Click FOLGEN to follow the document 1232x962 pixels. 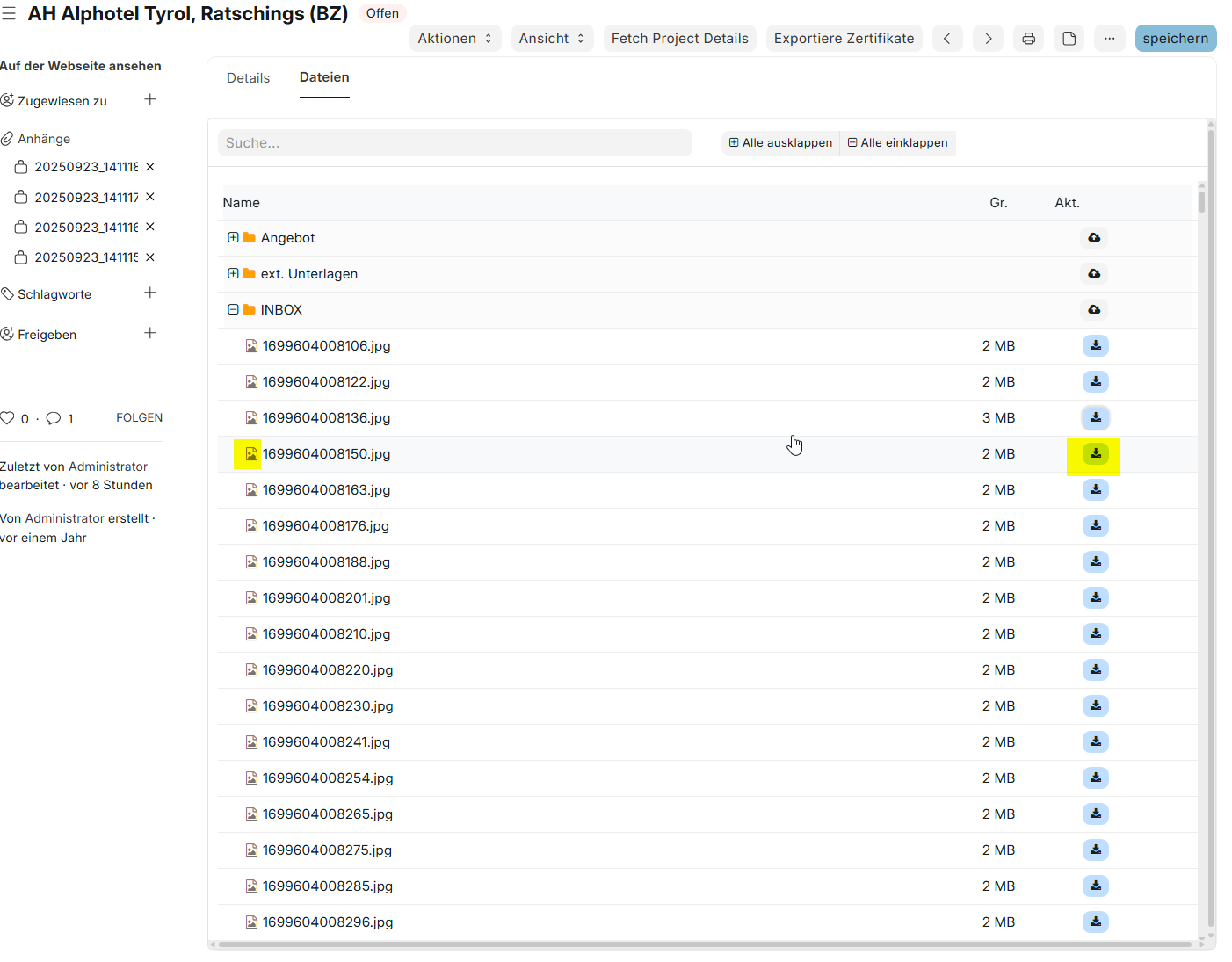click(139, 418)
